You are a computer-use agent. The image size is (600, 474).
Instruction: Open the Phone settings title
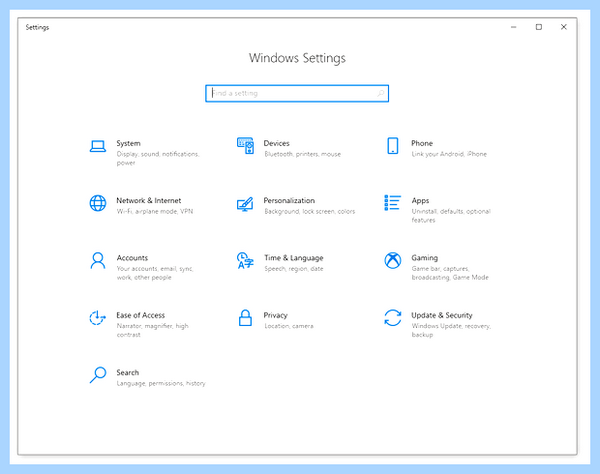[x=422, y=143]
